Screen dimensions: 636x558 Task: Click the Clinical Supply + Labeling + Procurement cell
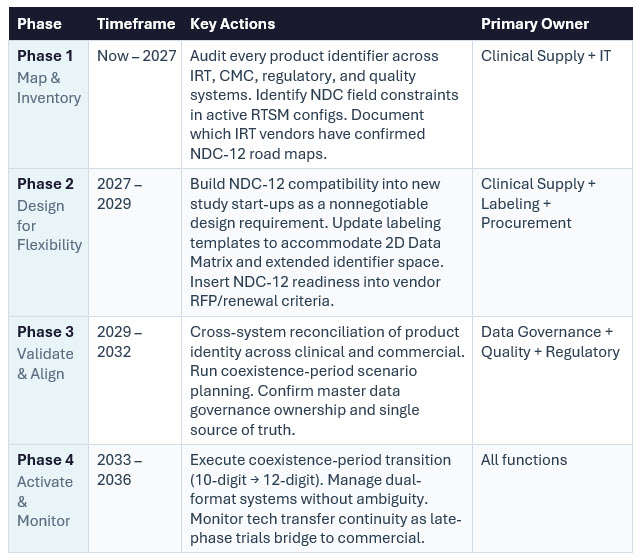point(538,203)
